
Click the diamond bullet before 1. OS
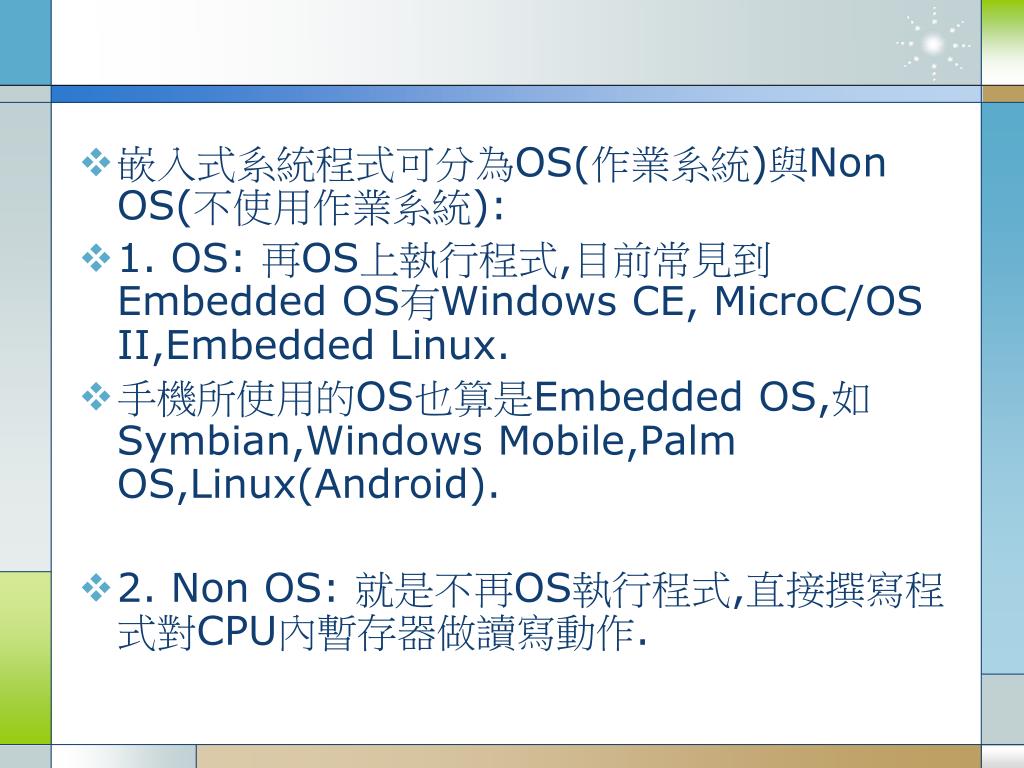(x=95, y=258)
